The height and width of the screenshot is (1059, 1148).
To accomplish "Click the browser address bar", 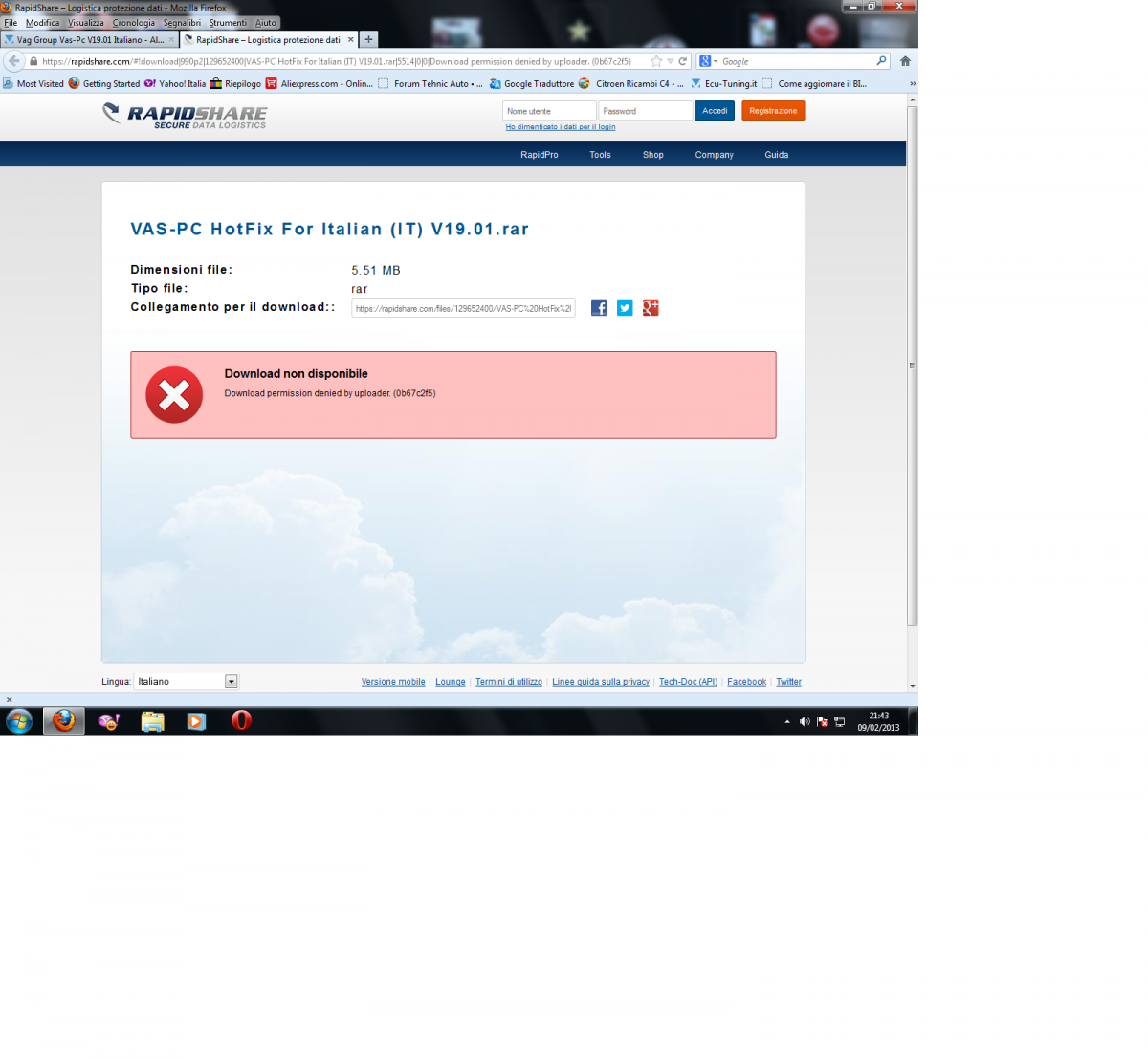I will [x=344, y=61].
